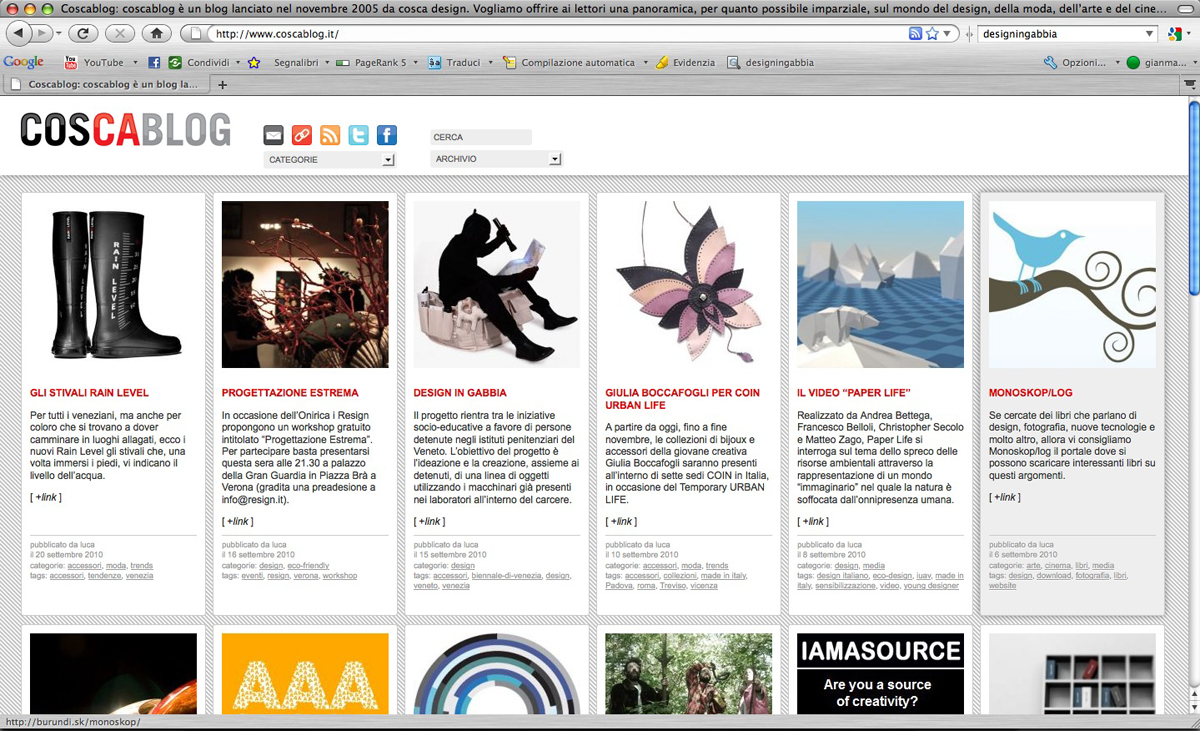The image size is (1200, 731).
Task: Open the search history dropdown arrow
Action: pos(1149,33)
